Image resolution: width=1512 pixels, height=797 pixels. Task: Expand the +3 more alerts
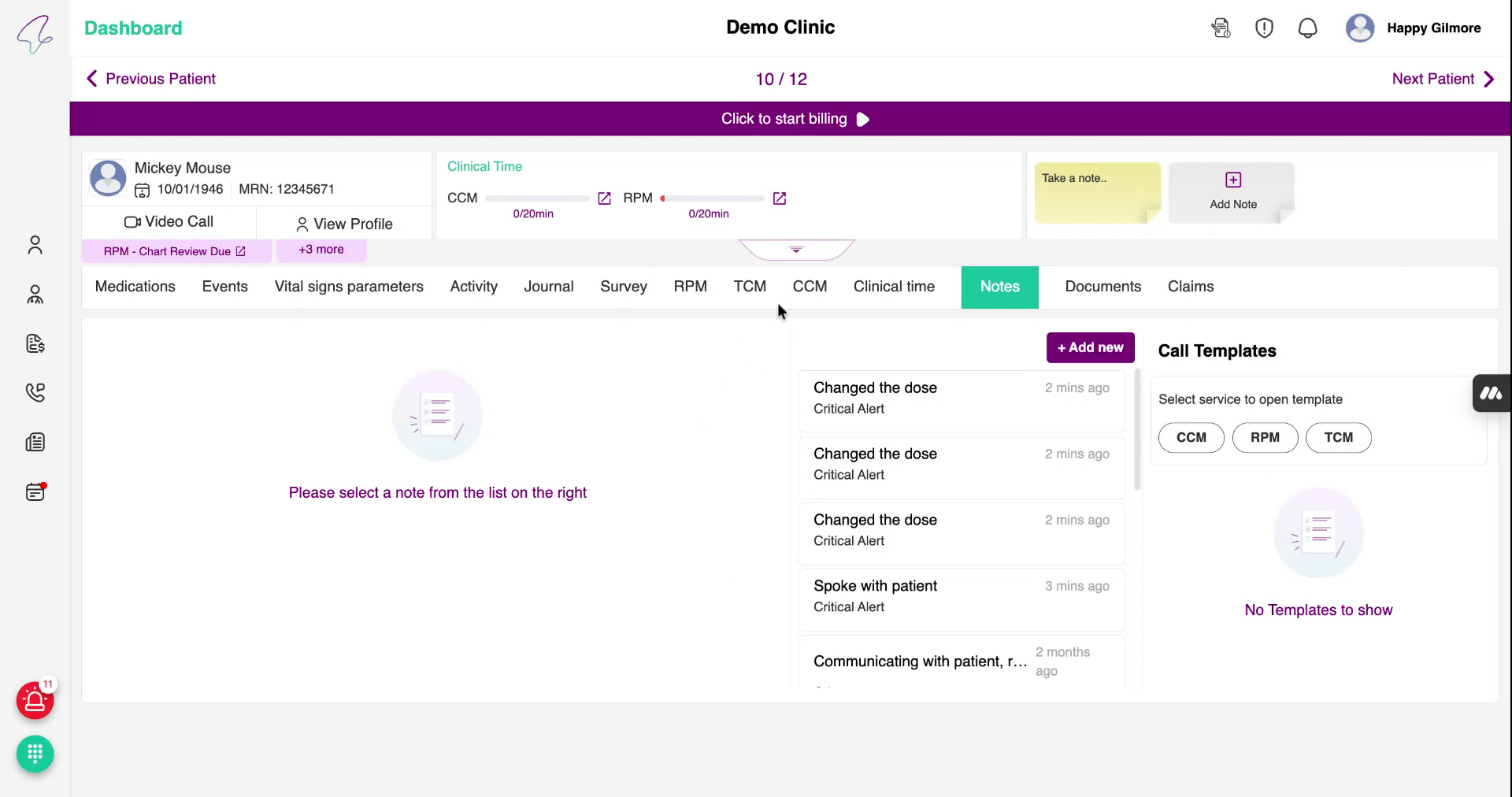pos(321,249)
